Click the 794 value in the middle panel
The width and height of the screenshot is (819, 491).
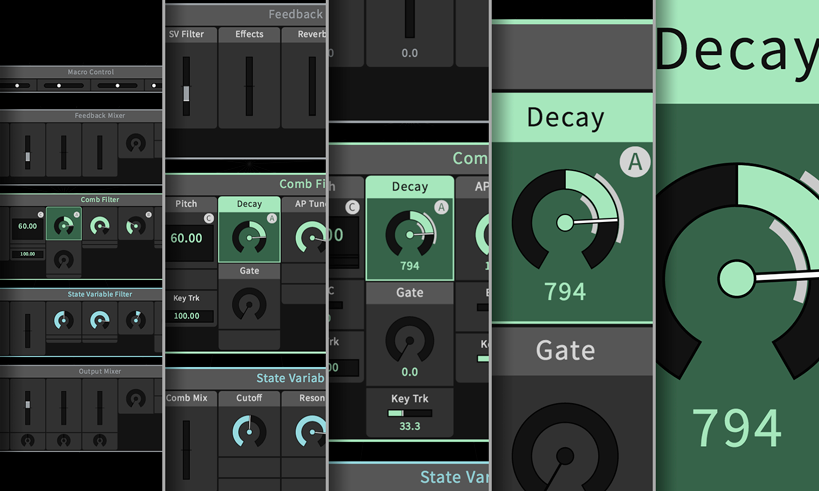click(410, 266)
